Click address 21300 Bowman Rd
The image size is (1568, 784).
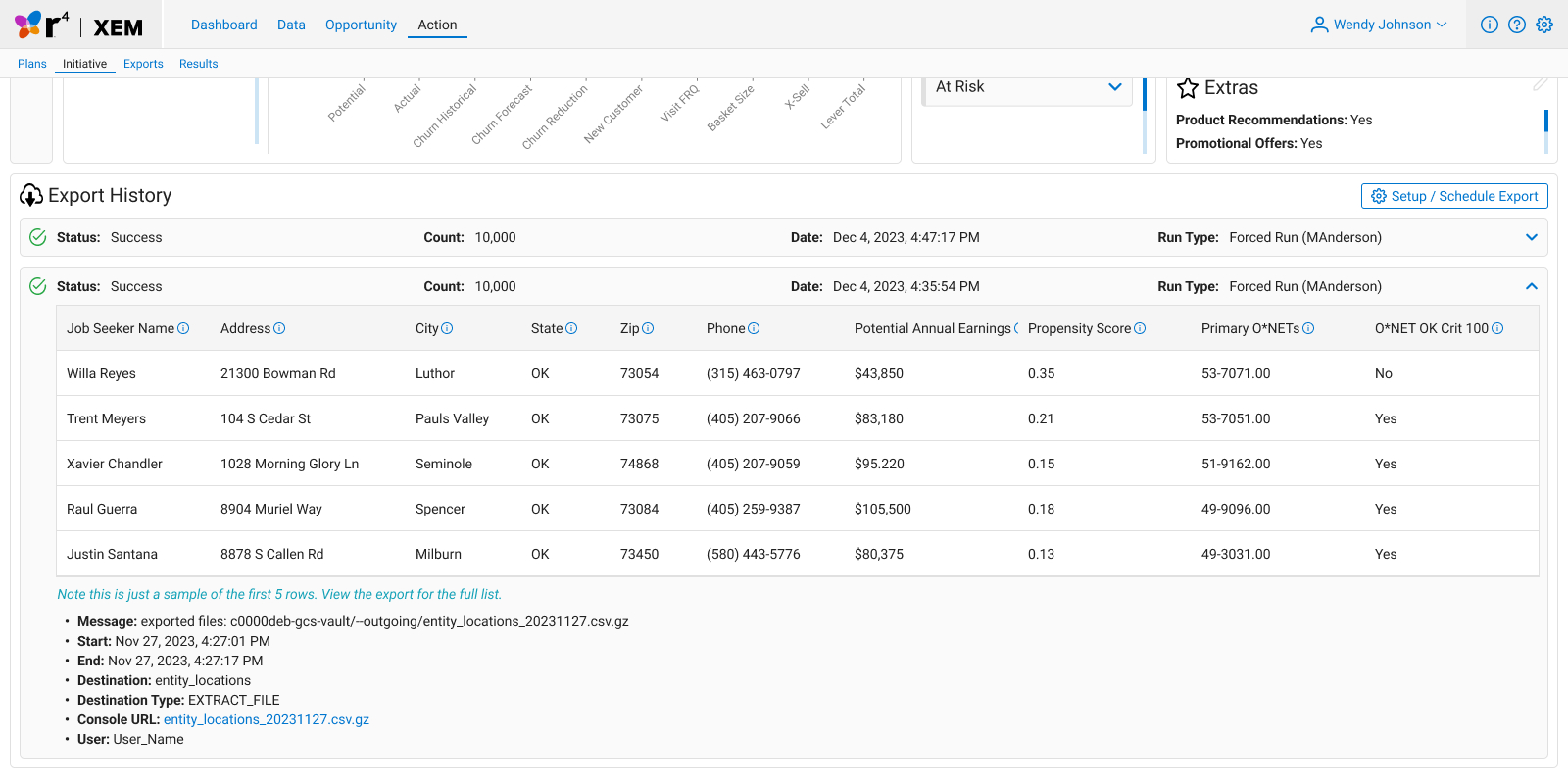click(278, 373)
